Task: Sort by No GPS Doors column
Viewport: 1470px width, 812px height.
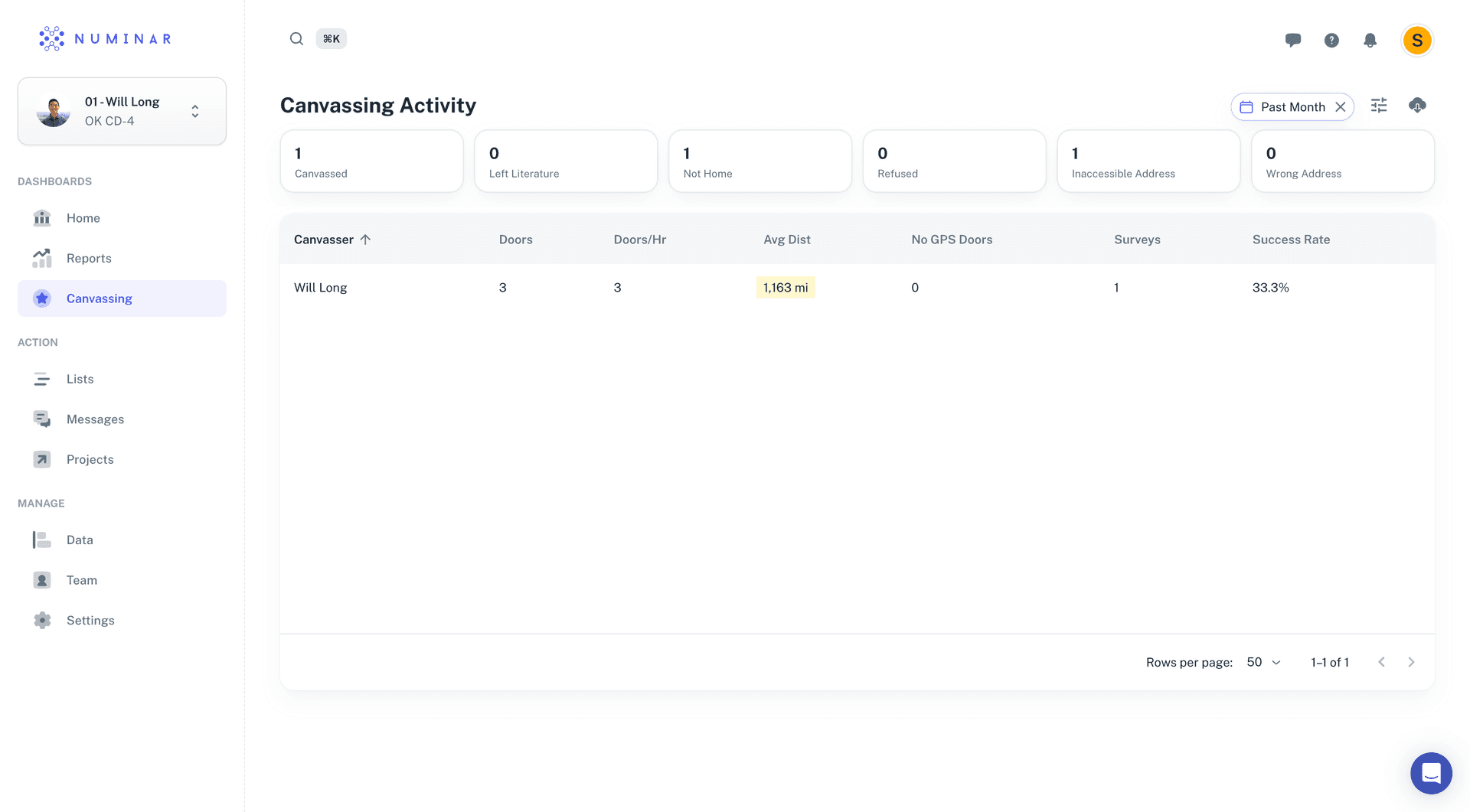Action: (952, 240)
